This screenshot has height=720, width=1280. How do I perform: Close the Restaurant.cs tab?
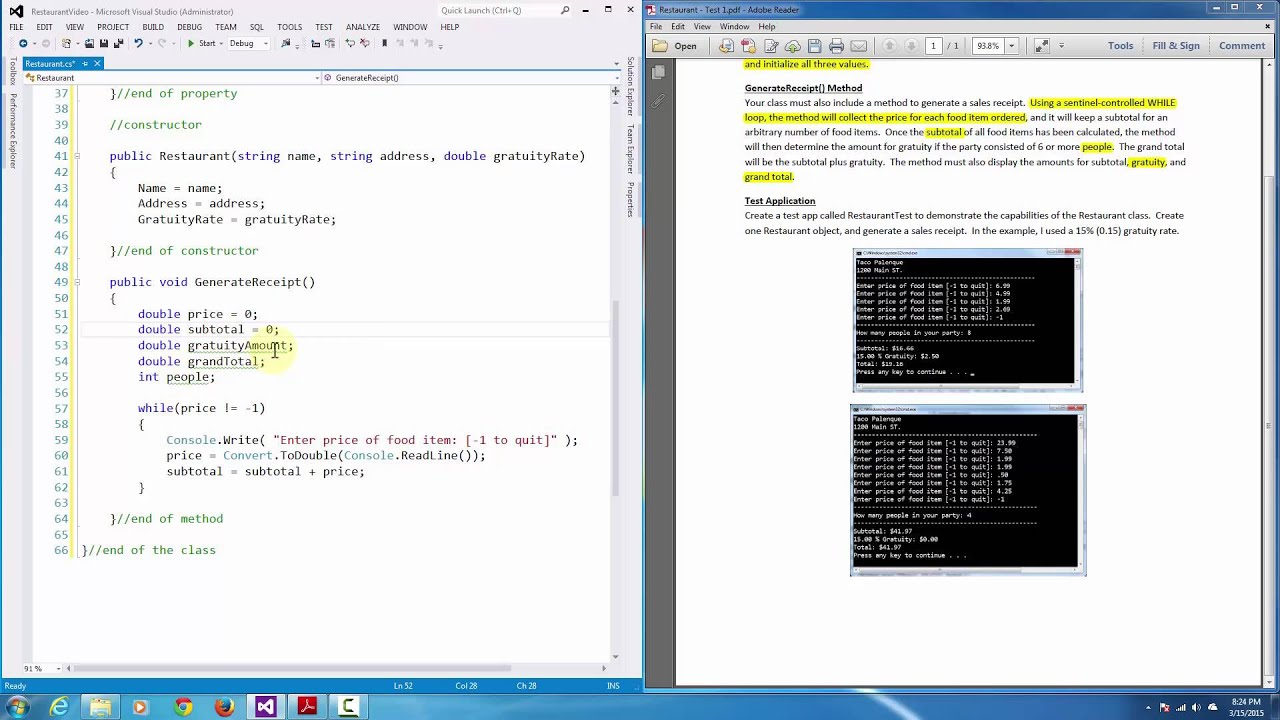(x=97, y=64)
